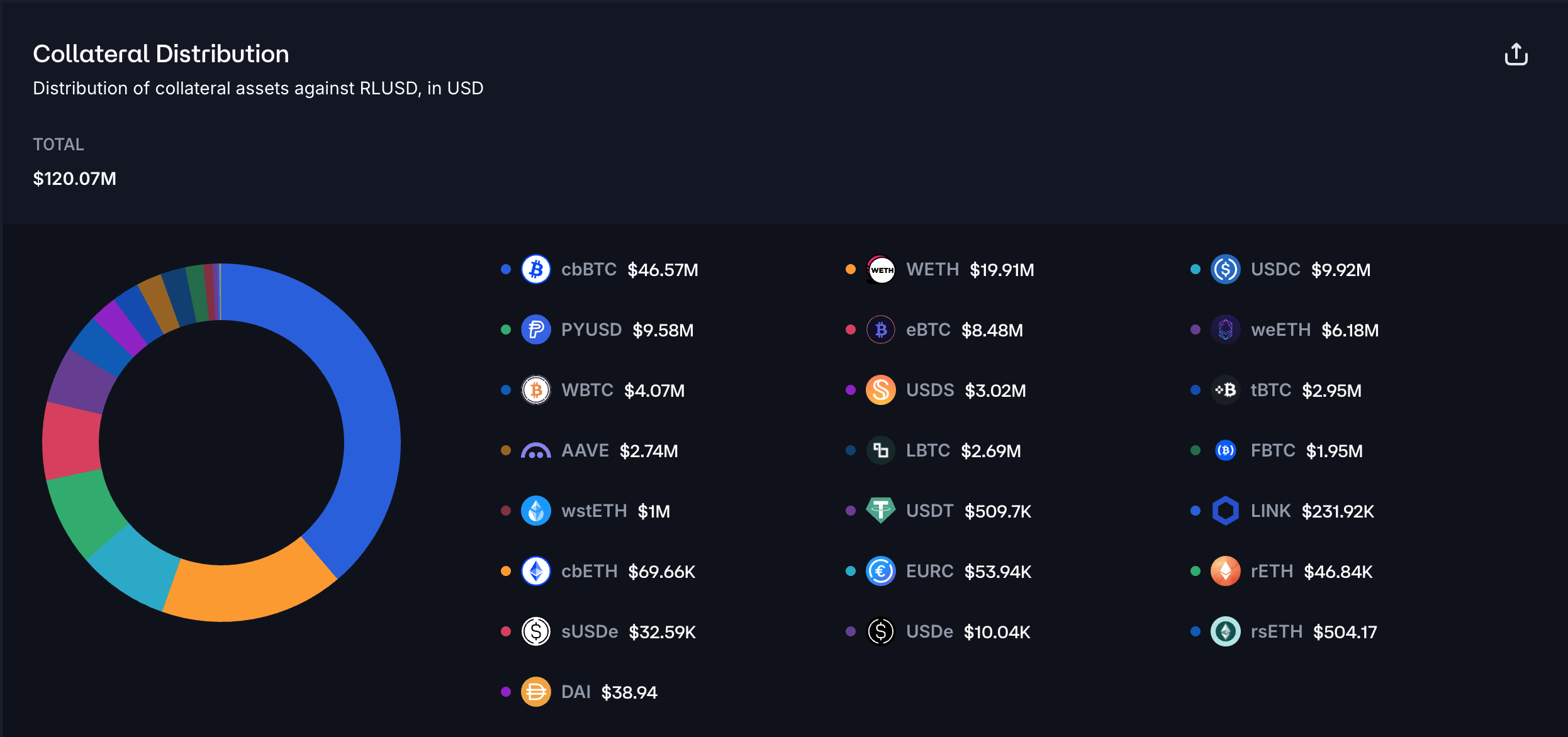Click the wstETH legend label
Image resolution: width=1568 pixels, height=737 pixels.
click(594, 511)
